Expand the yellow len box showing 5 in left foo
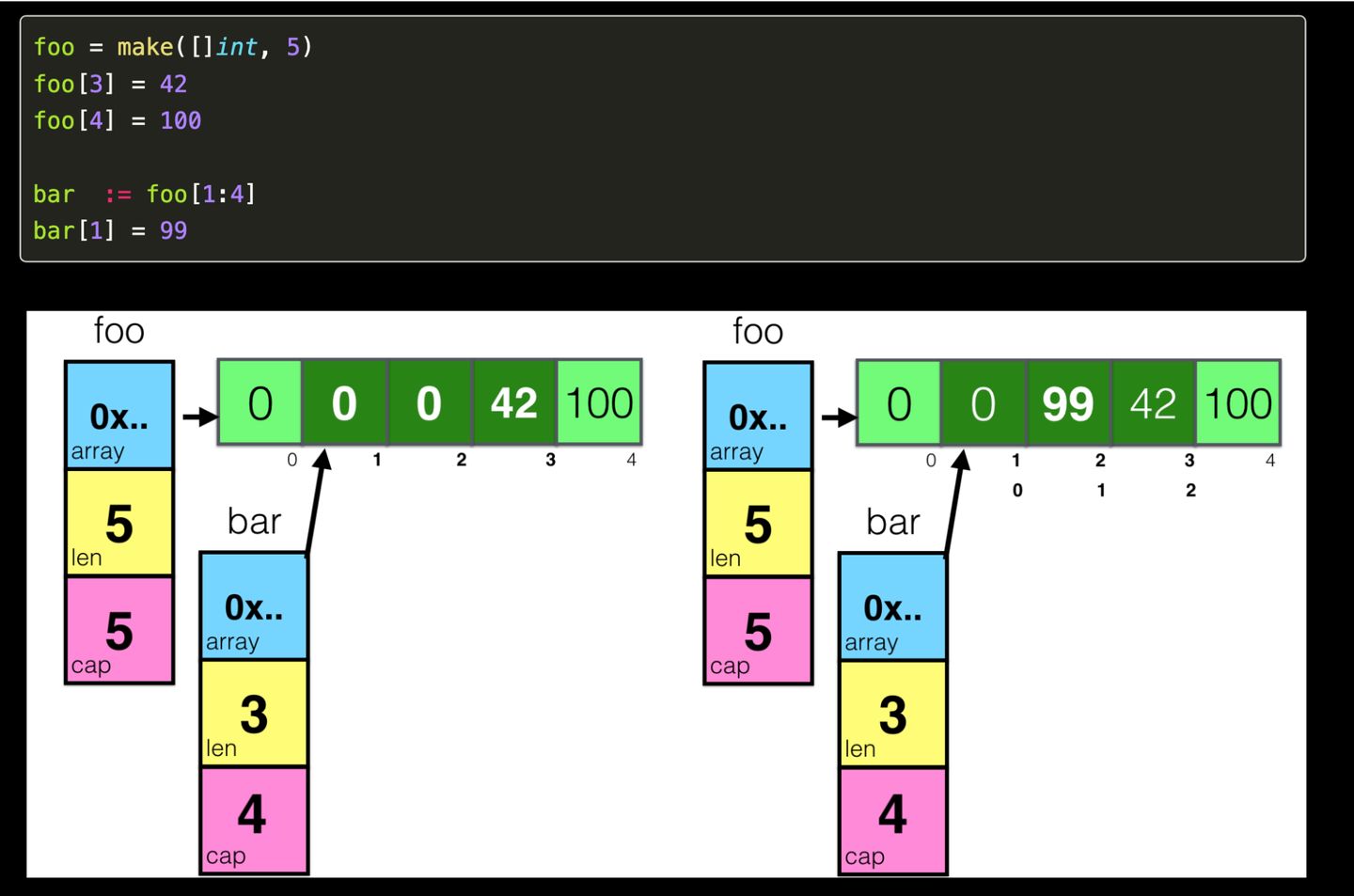 pyautogui.click(x=118, y=524)
